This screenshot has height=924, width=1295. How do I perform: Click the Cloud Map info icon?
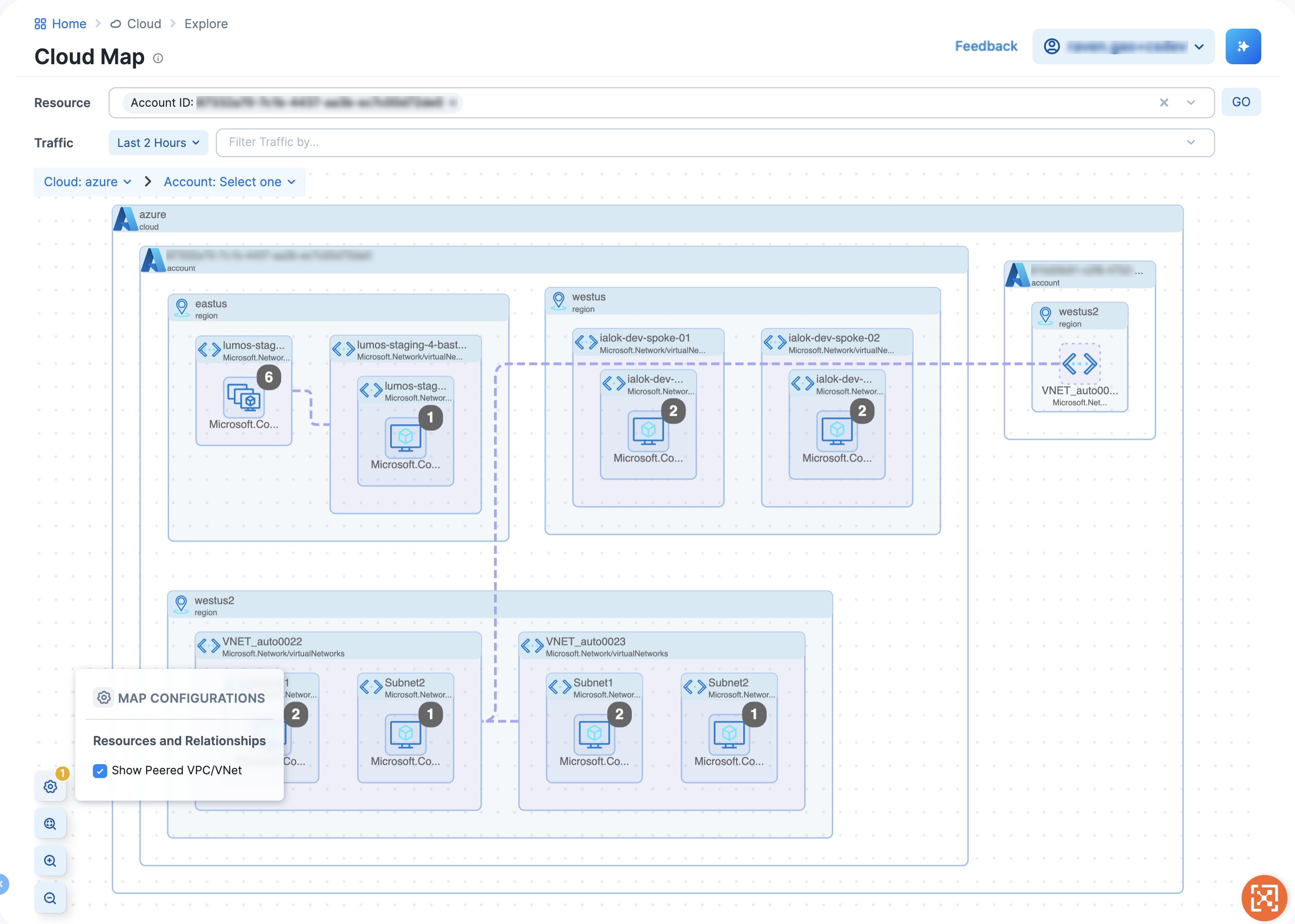tap(158, 58)
